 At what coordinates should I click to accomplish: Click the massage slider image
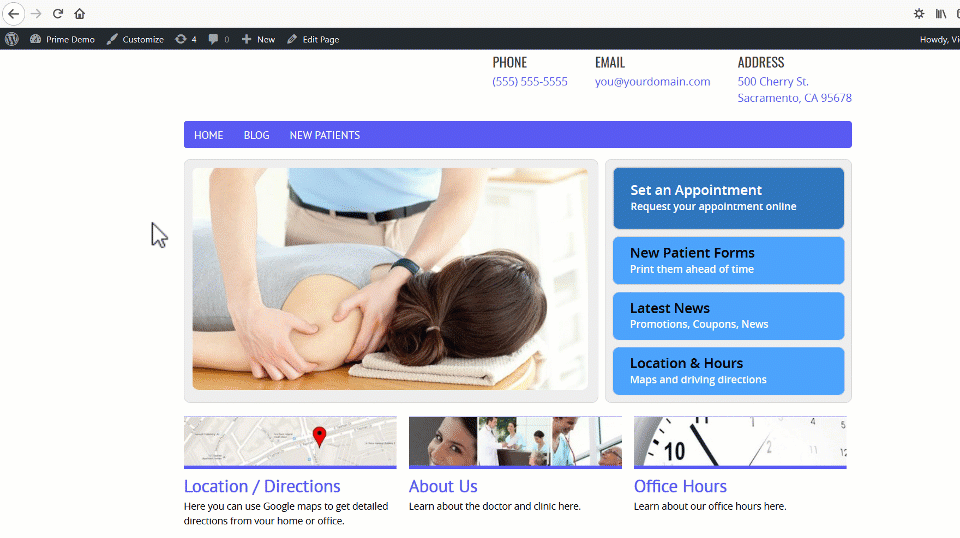coord(390,279)
